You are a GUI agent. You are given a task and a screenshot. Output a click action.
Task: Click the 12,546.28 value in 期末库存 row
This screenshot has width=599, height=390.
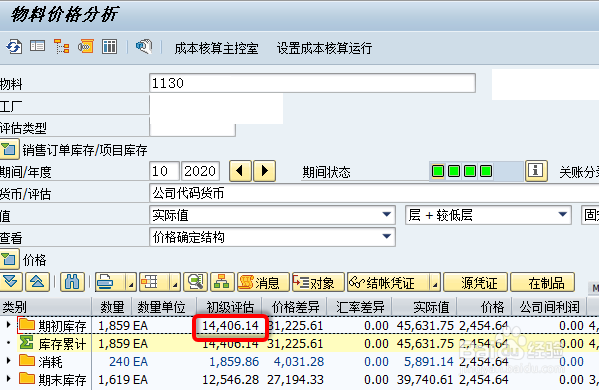click(230, 379)
